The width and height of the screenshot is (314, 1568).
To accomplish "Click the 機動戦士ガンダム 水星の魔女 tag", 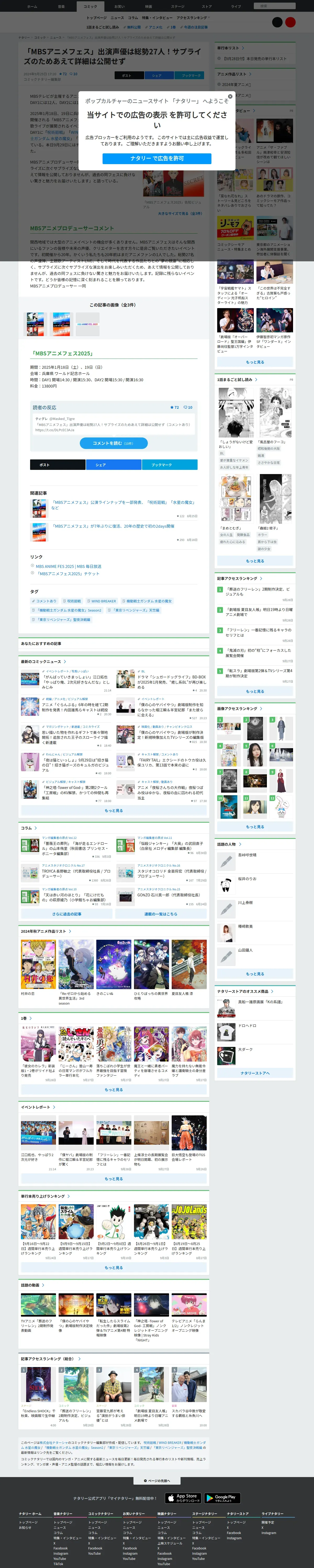I will (147, 601).
